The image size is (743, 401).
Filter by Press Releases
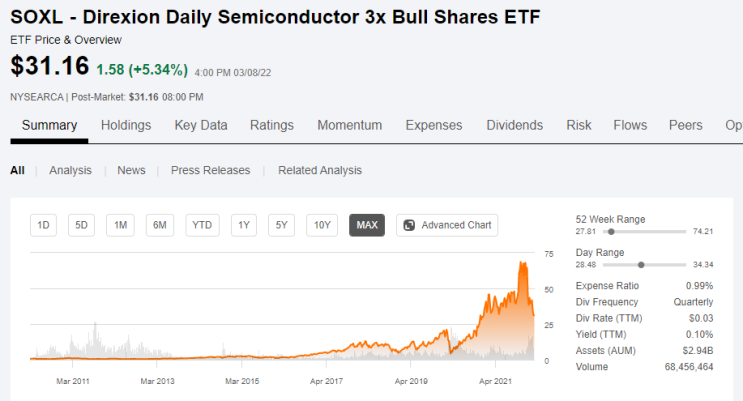[x=210, y=170]
